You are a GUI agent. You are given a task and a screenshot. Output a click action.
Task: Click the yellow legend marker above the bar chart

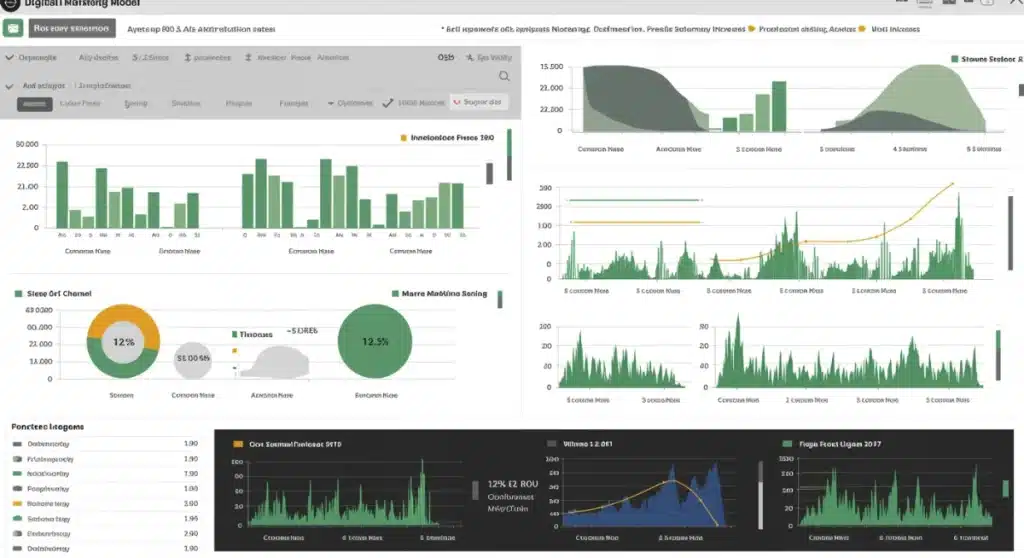[x=403, y=137]
